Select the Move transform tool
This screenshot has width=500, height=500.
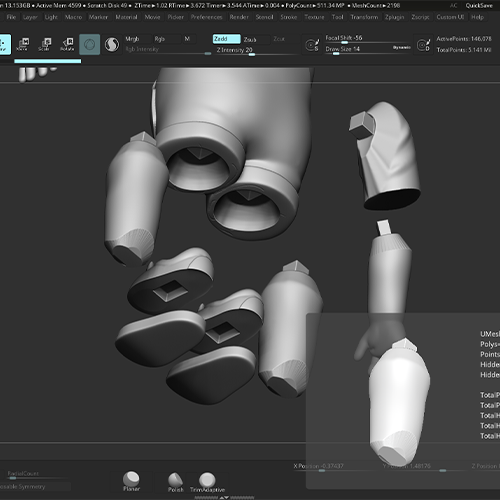tap(23, 44)
